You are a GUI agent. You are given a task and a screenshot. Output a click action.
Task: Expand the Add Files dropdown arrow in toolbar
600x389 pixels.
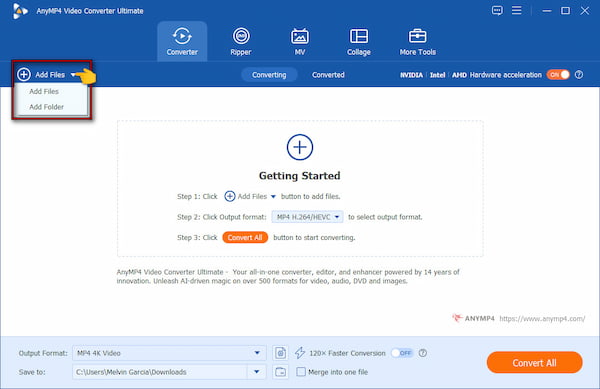pyautogui.click(x=73, y=75)
